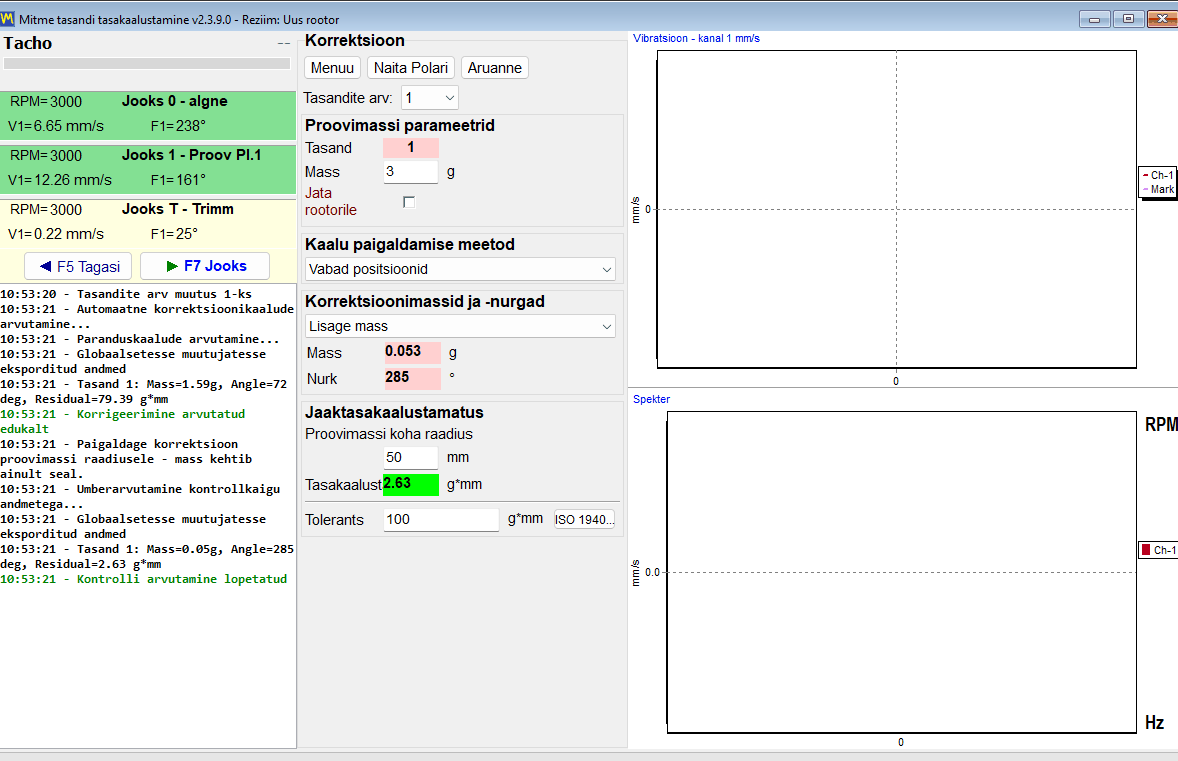Click the RPM axis label in spectrum
The height and width of the screenshot is (761, 1178).
tap(1161, 424)
